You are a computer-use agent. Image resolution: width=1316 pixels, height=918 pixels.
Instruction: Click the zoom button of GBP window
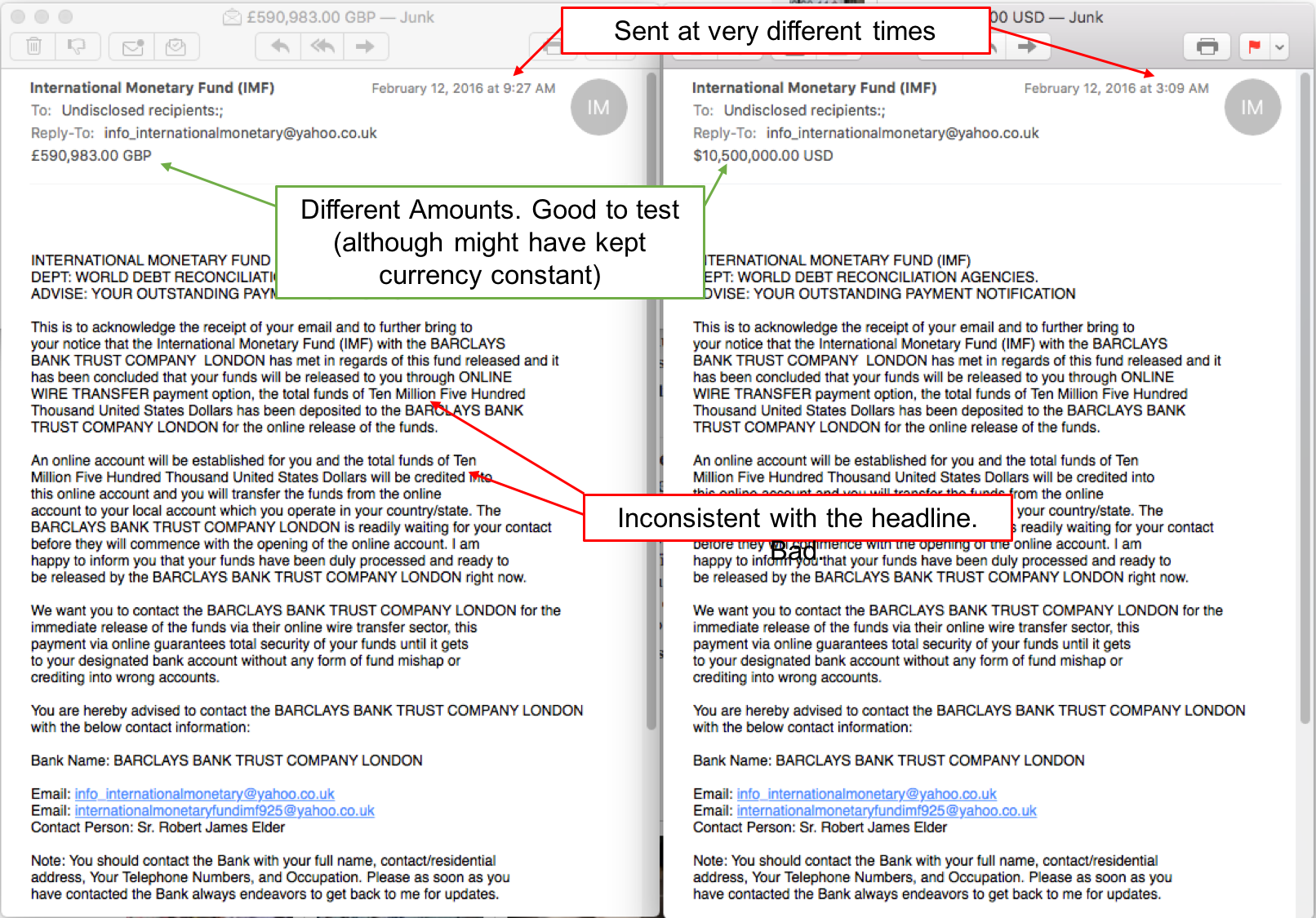(66, 16)
